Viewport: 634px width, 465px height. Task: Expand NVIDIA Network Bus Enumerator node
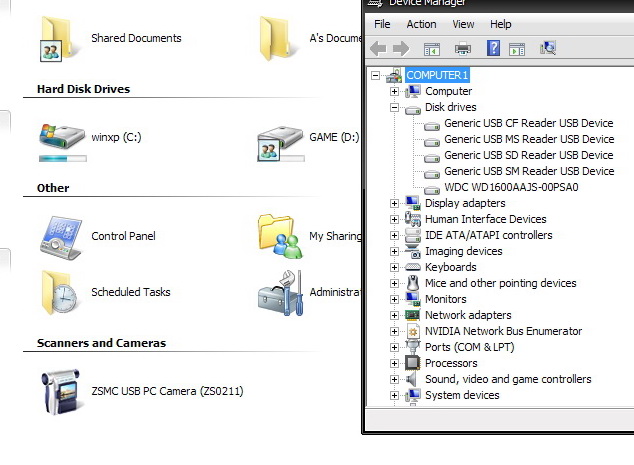click(x=394, y=332)
